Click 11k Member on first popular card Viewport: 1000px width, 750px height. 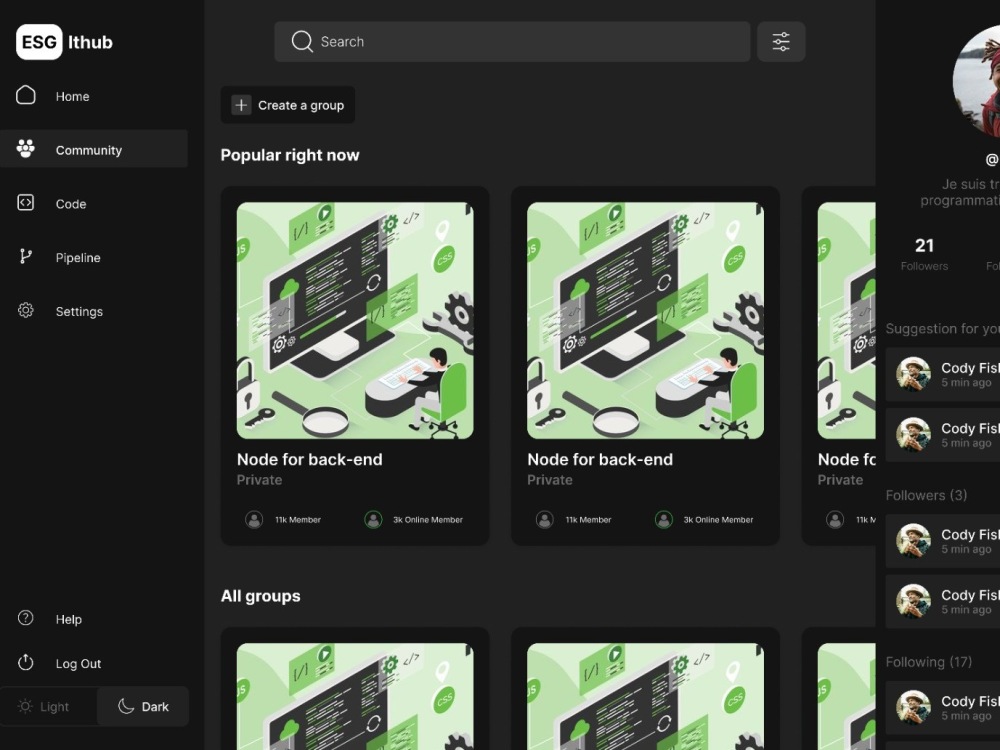298,520
